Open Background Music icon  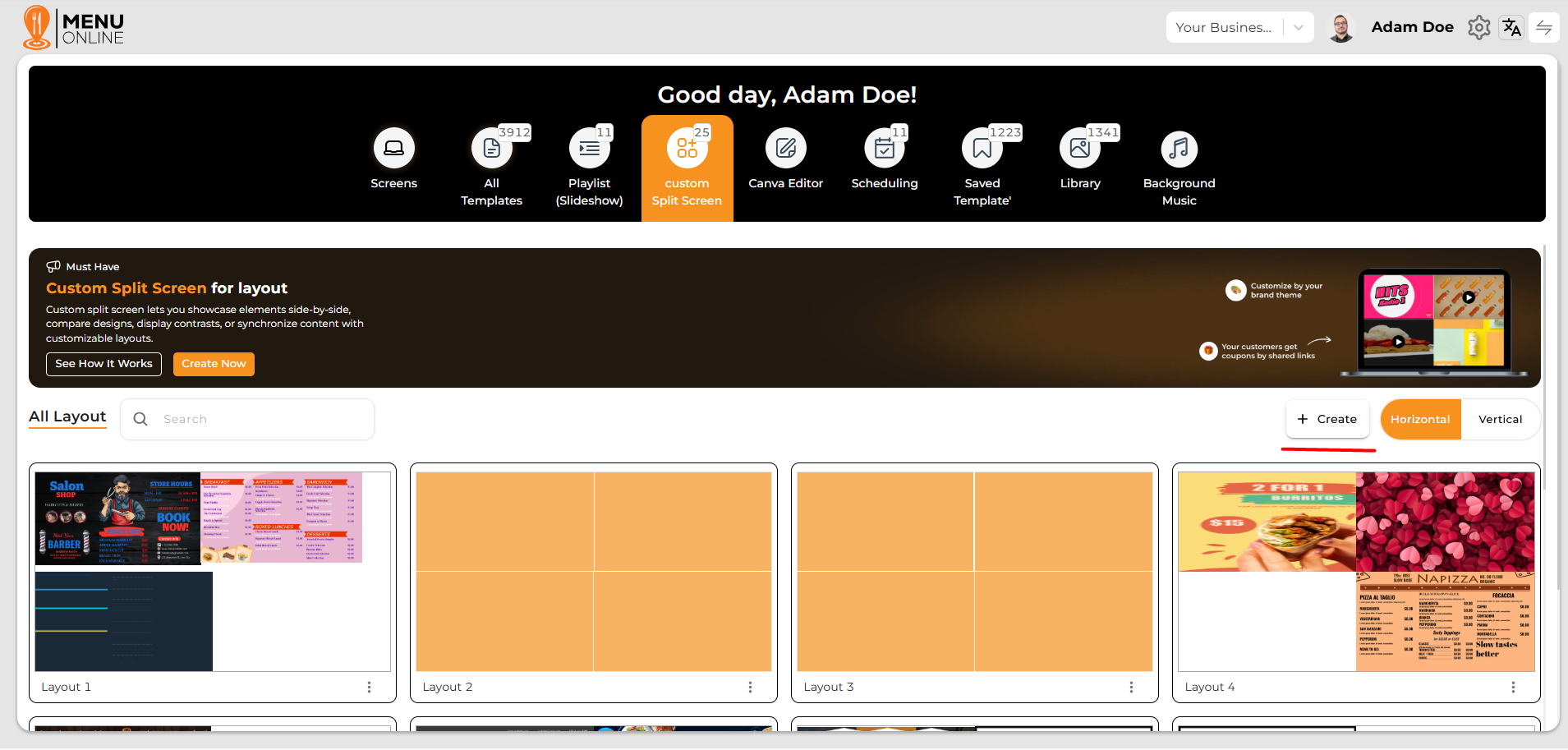1179,149
